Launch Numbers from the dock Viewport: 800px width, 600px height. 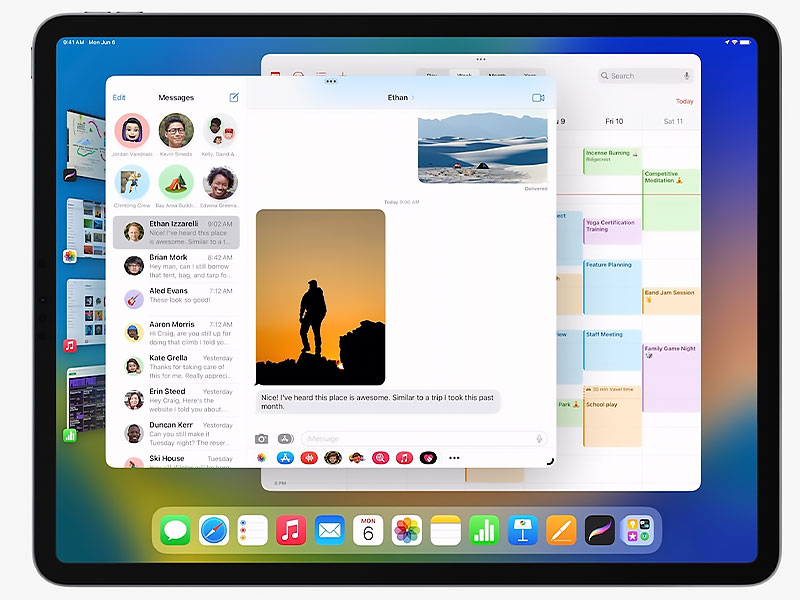tap(484, 531)
